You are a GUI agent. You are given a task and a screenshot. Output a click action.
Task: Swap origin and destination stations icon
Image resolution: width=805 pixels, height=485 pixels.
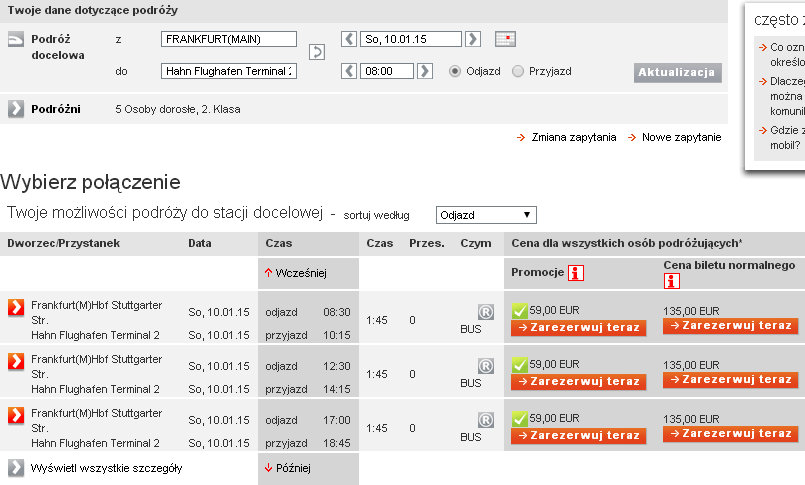click(x=317, y=52)
